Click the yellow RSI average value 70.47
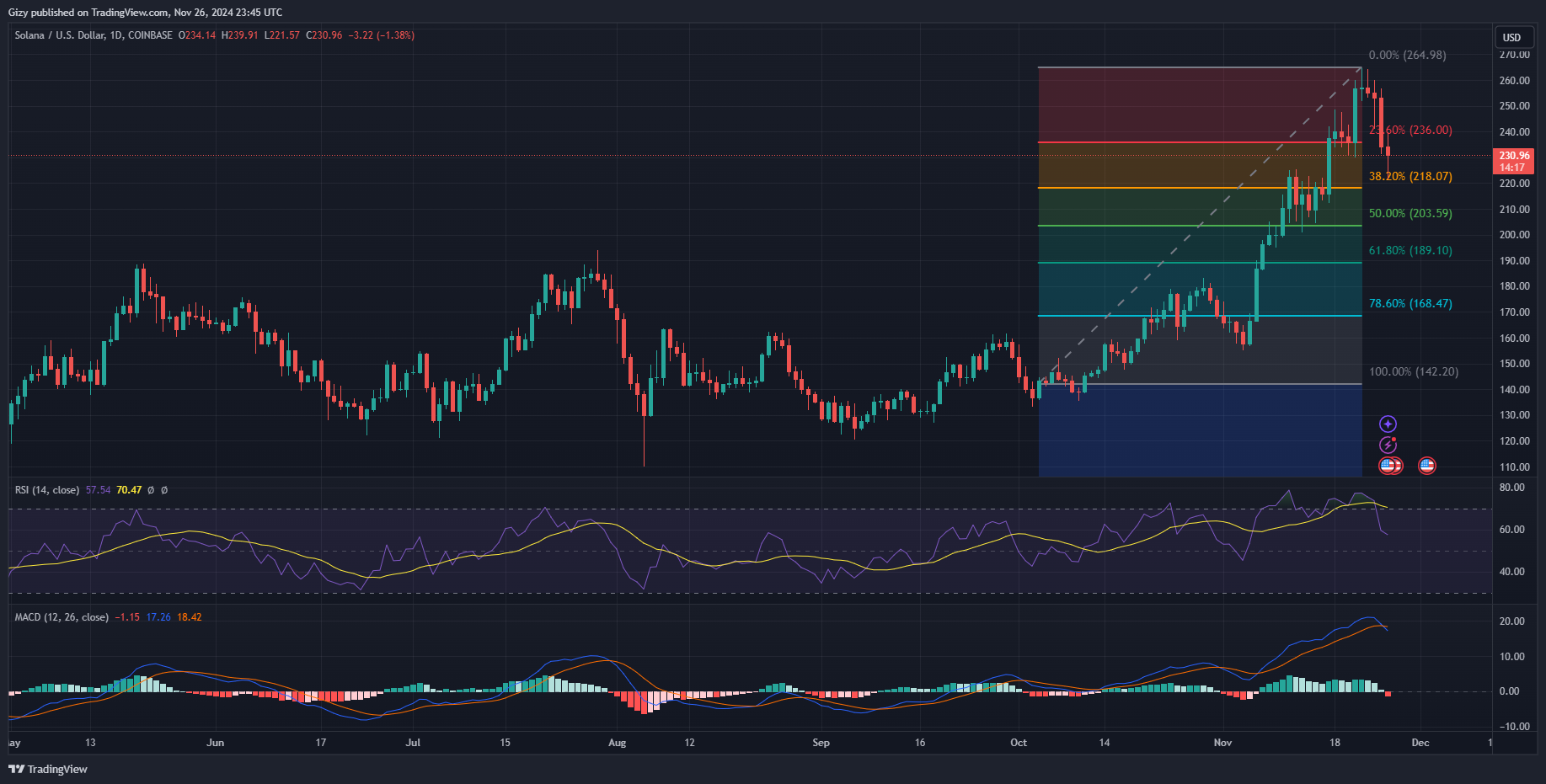1546x784 pixels. pyautogui.click(x=129, y=490)
